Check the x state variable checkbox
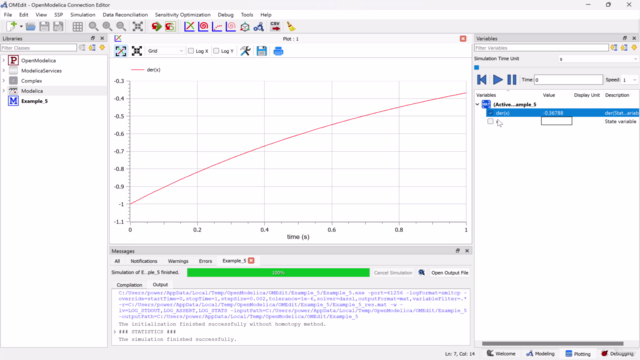This screenshot has width=640, height=360. pyautogui.click(x=491, y=121)
